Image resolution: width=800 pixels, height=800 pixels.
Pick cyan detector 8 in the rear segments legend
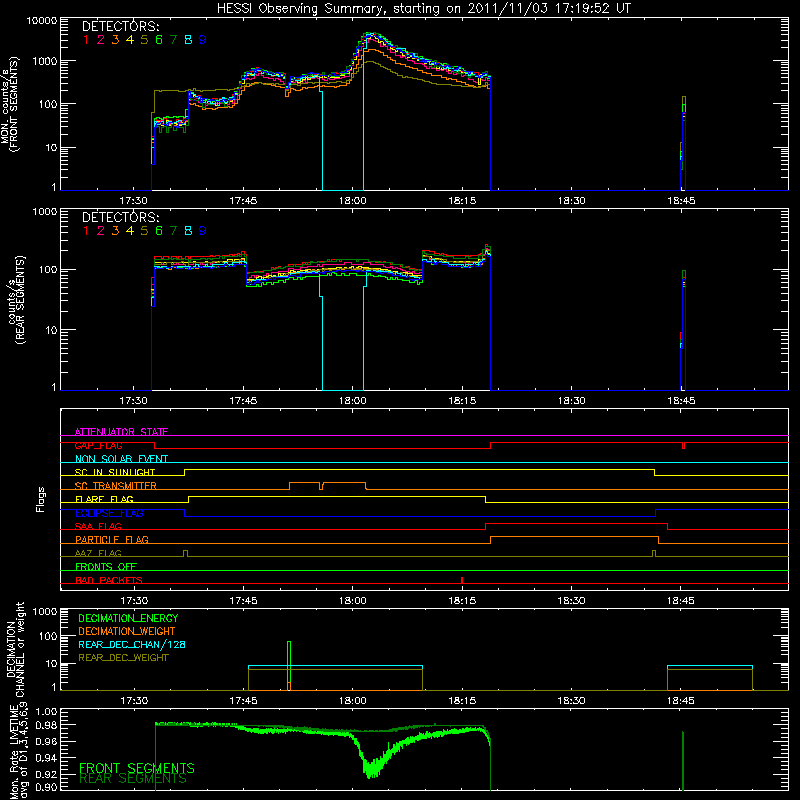pos(188,231)
